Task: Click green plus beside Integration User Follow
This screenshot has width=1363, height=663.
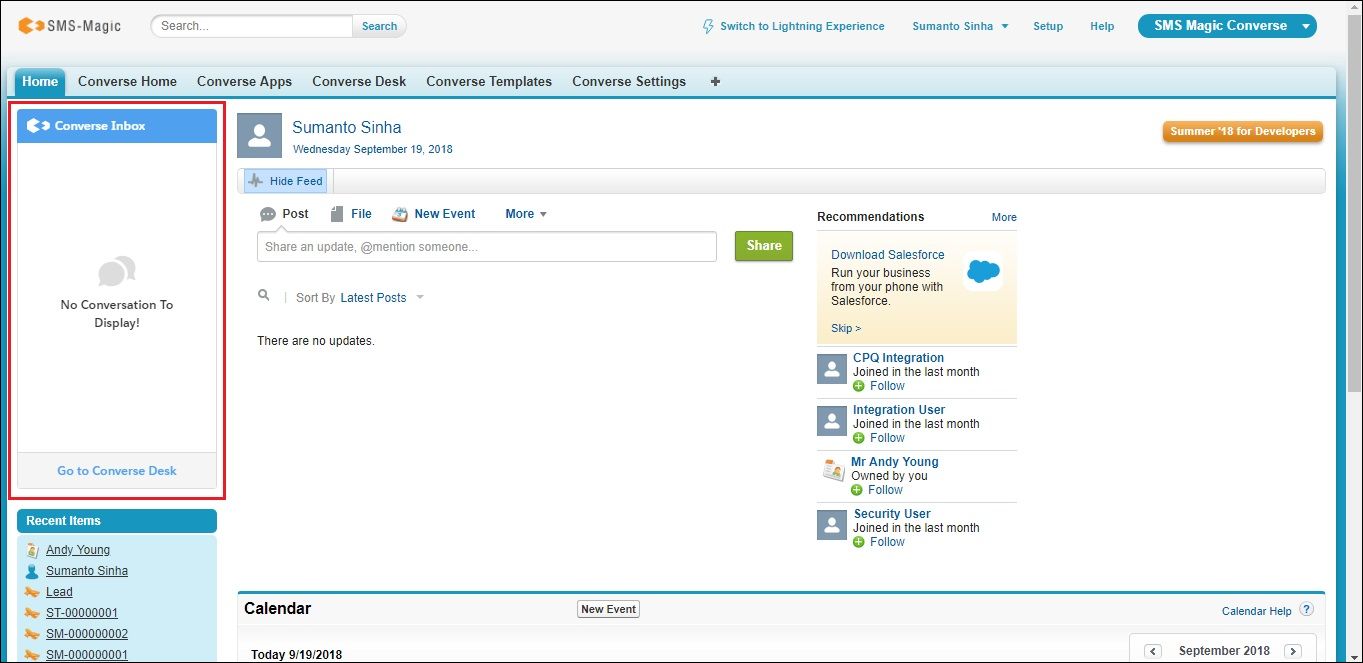Action: pos(859,438)
